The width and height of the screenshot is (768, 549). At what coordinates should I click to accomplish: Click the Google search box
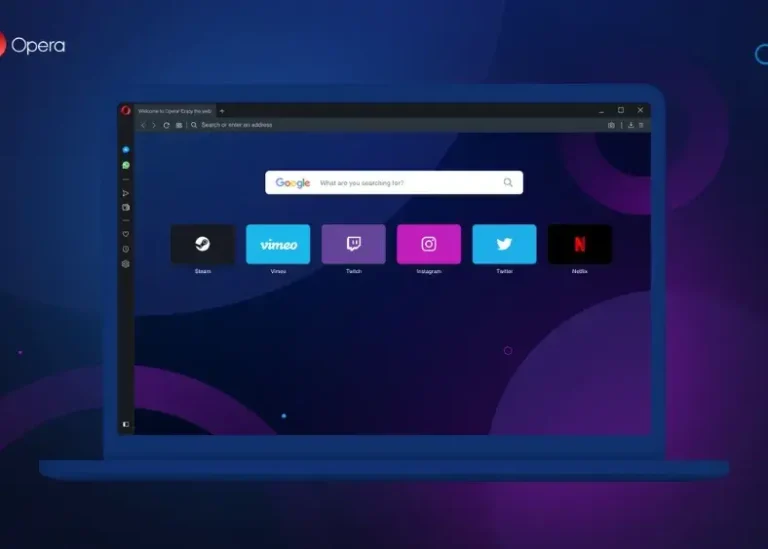point(394,183)
